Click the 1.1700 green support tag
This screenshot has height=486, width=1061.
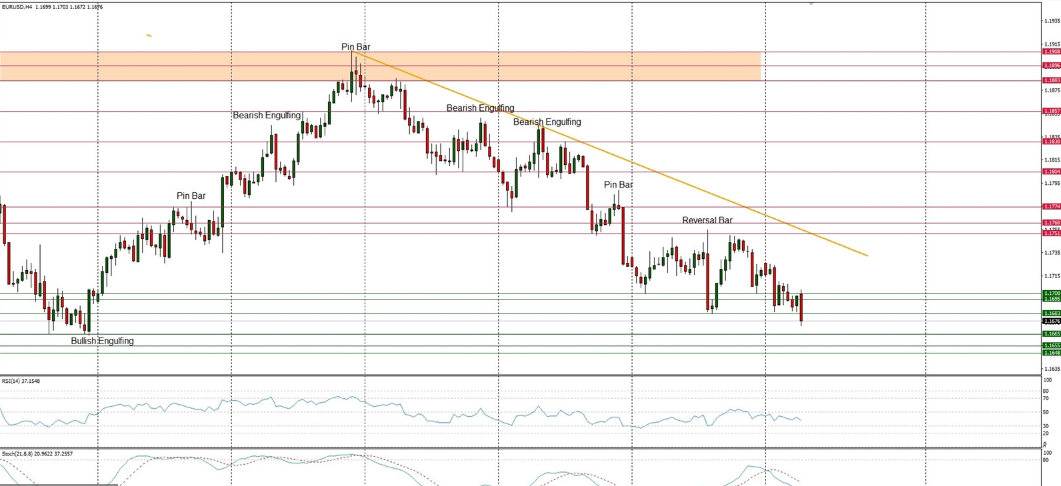[1051, 293]
